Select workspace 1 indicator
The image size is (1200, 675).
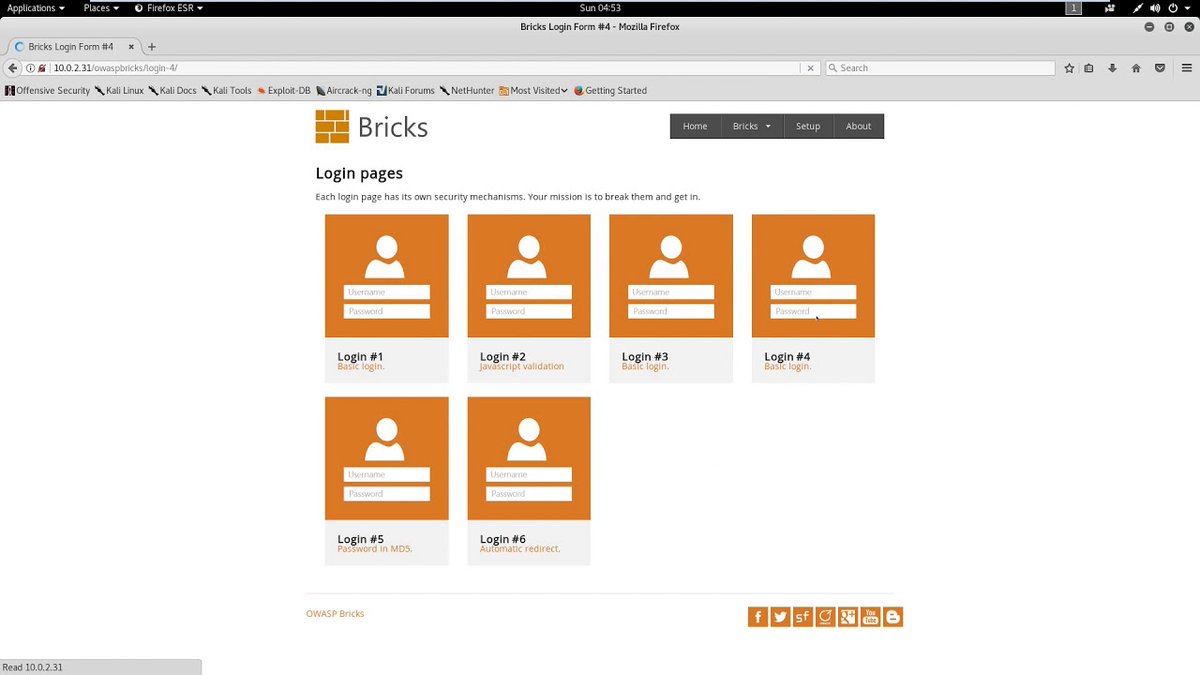click(x=1074, y=8)
